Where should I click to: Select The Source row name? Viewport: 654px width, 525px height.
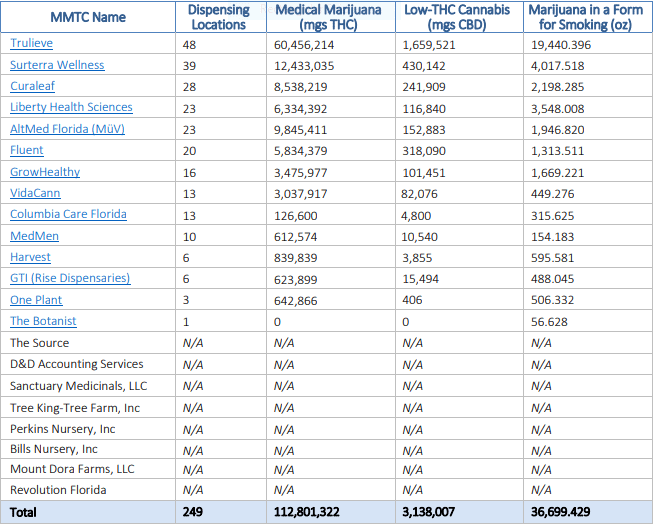click(x=40, y=343)
